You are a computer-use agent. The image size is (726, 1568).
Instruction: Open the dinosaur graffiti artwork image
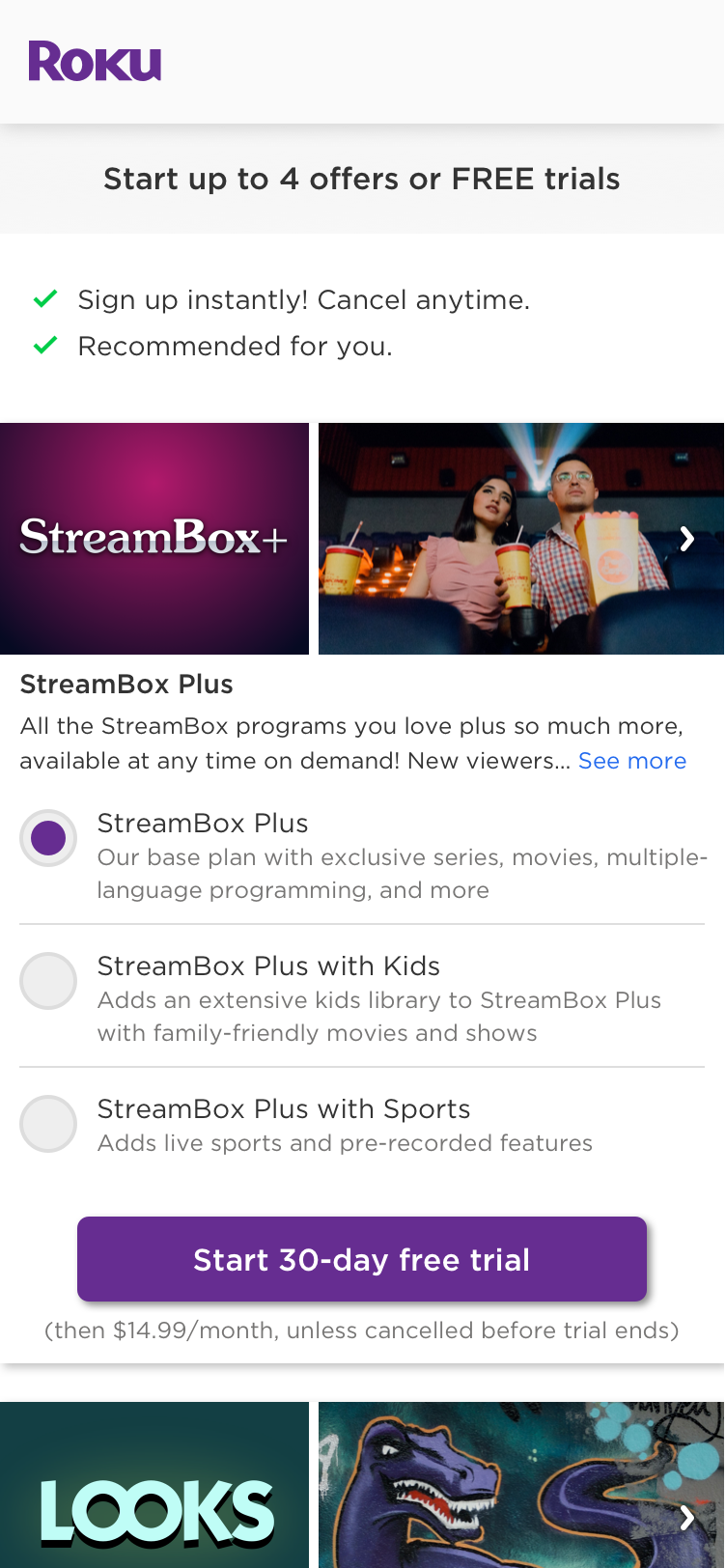[521, 1485]
